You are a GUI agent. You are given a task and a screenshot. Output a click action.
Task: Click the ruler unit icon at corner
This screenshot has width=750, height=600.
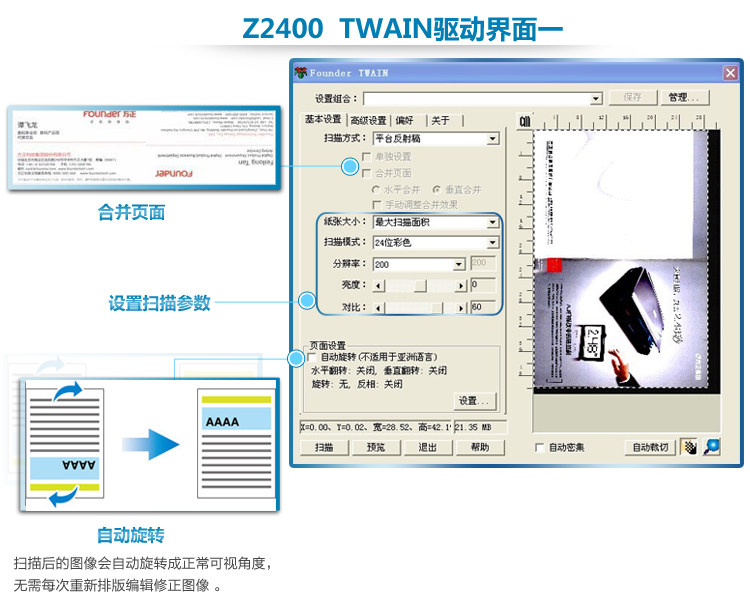pyautogui.click(x=525, y=122)
